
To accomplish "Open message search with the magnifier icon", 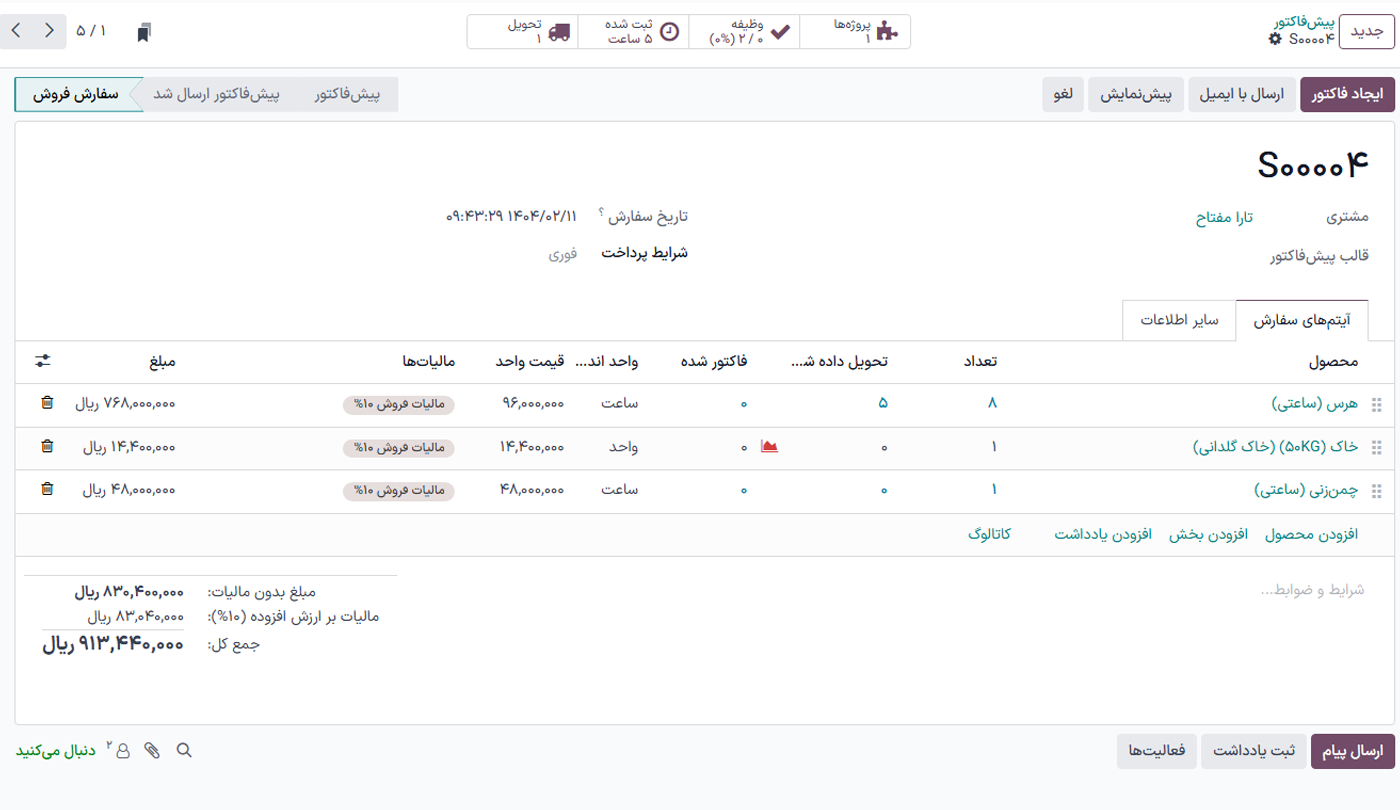I will point(184,749).
